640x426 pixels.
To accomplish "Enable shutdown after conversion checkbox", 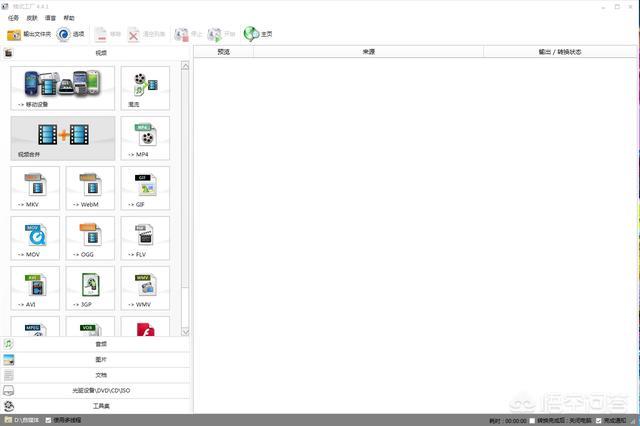I will coord(533,420).
